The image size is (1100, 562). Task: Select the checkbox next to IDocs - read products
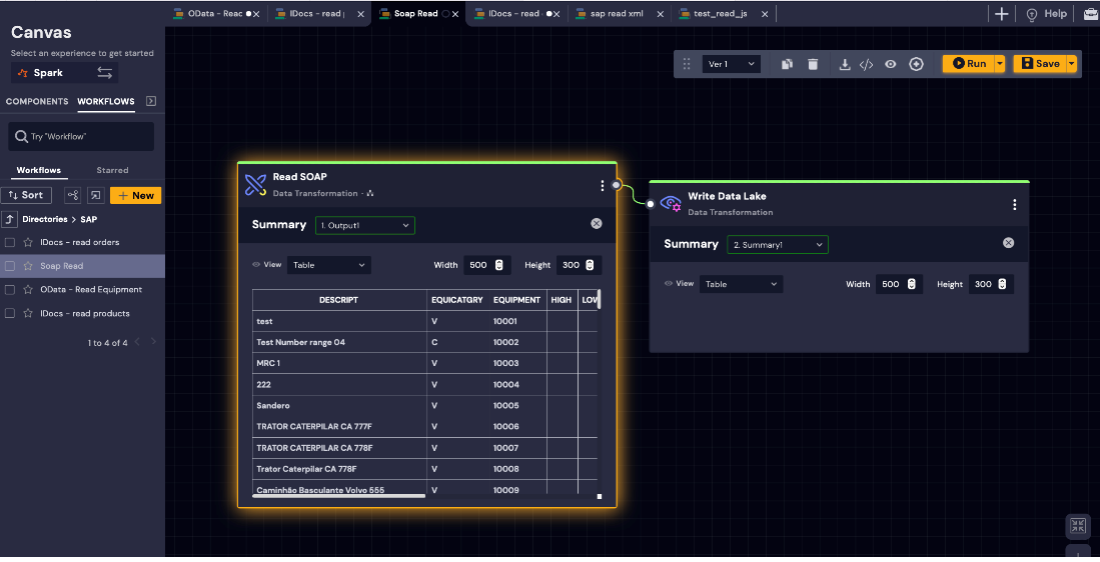10,314
